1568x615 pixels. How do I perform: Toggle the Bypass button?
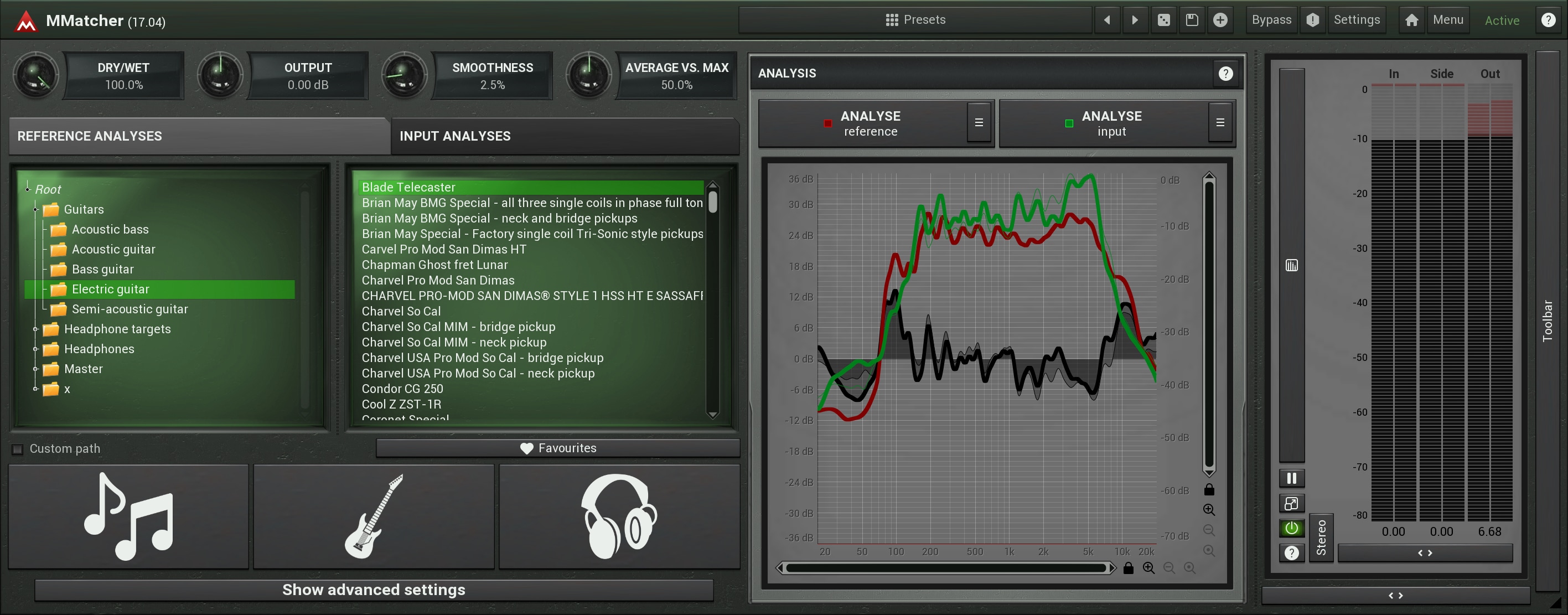(x=1271, y=20)
